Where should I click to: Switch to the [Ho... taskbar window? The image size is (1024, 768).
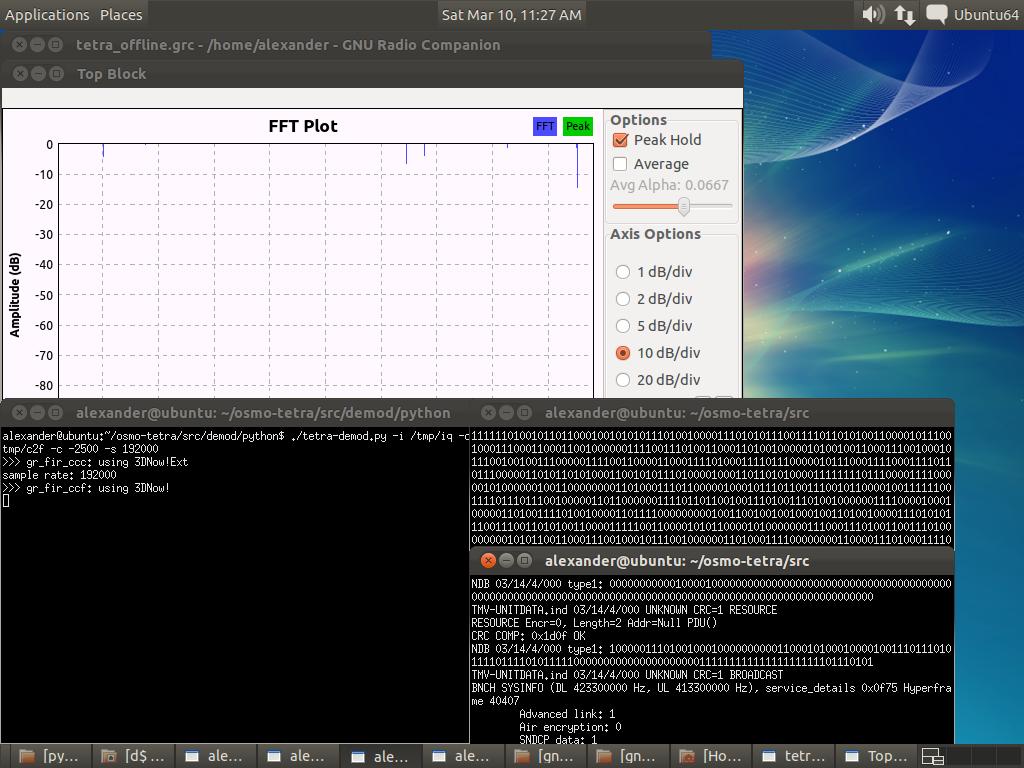pos(711,756)
